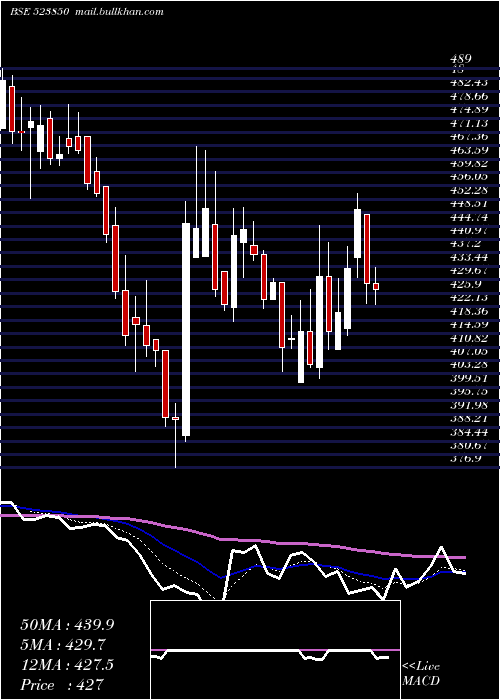Viewport: 500px width, 700px height.
Task: Select the 452.28 price label
Action: [x=469, y=190]
